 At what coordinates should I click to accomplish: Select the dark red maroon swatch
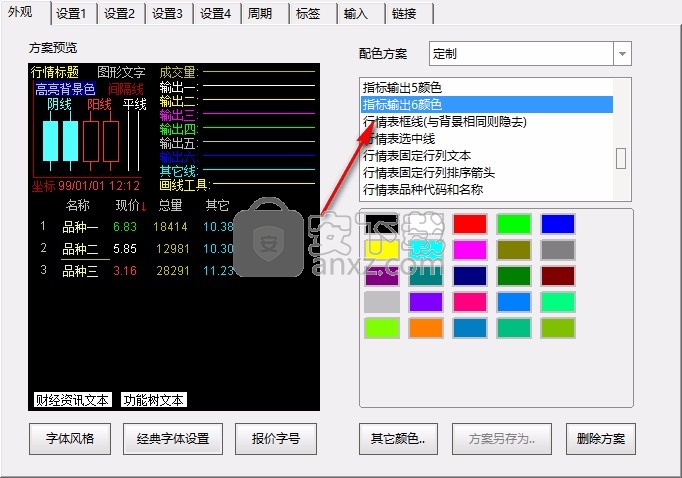pyautogui.click(x=558, y=276)
